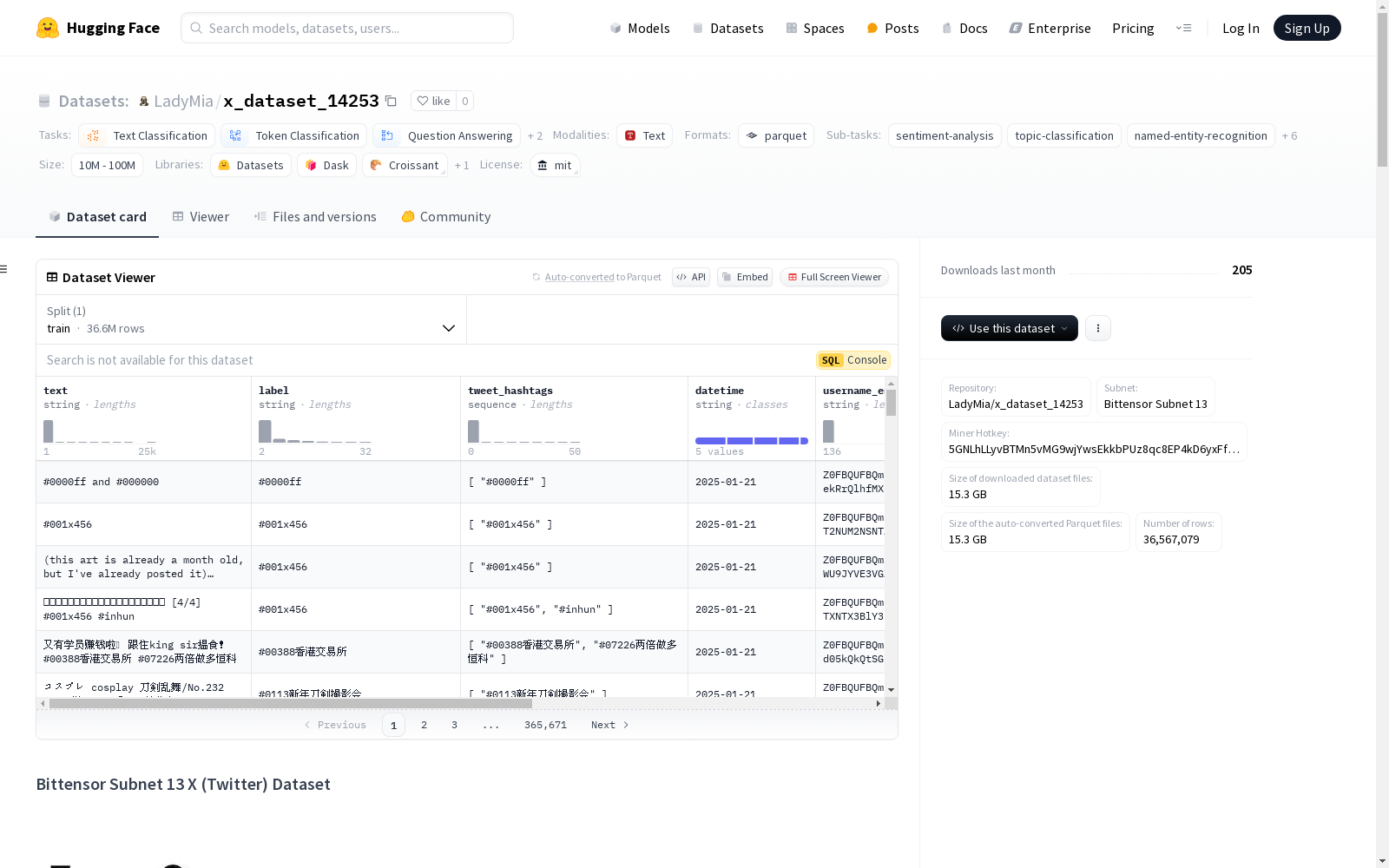Go to page 3 of the viewer
This screenshot has width=1389, height=868.
454,725
